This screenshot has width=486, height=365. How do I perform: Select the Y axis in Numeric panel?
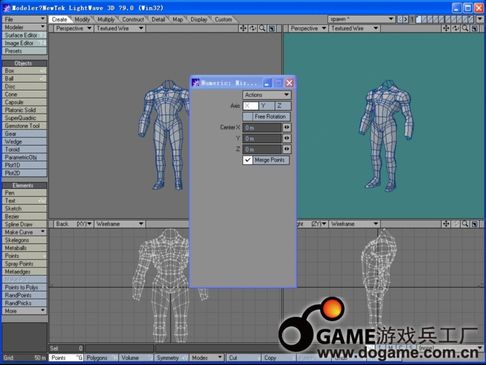pyautogui.click(x=267, y=106)
